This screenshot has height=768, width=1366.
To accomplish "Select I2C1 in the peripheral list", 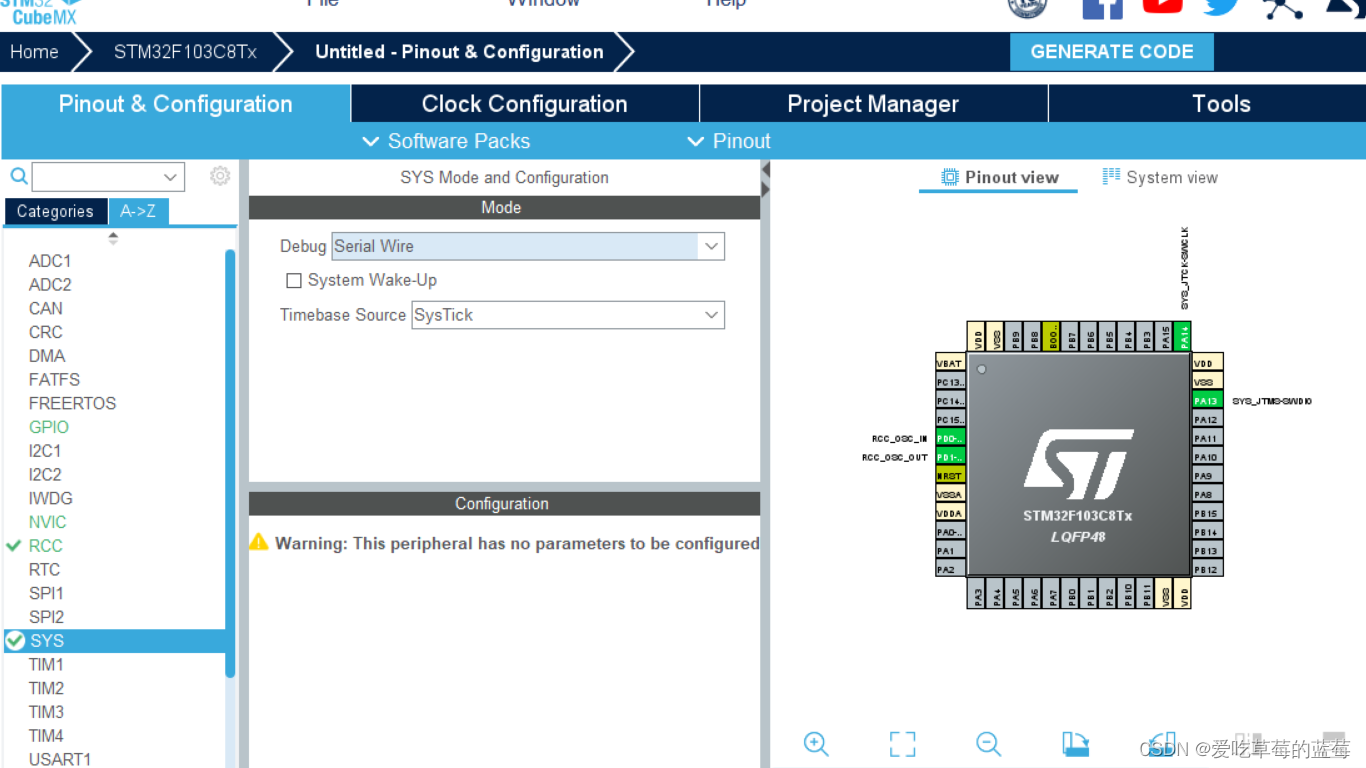I will pos(45,451).
